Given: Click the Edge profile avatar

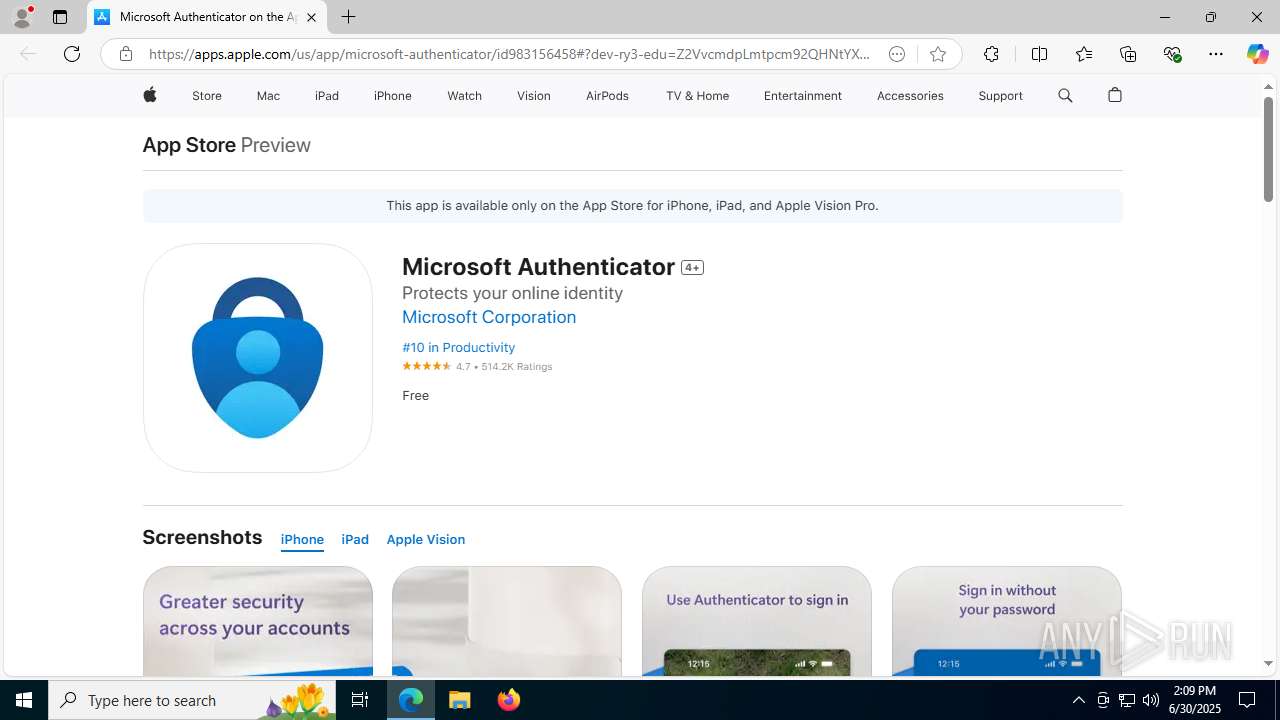Looking at the screenshot, I should pos(22,17).
